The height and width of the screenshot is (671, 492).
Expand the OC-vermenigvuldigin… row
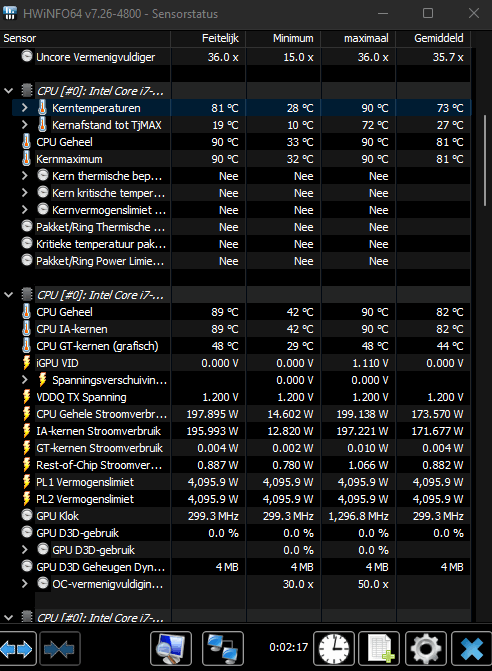tap(24, 584)
